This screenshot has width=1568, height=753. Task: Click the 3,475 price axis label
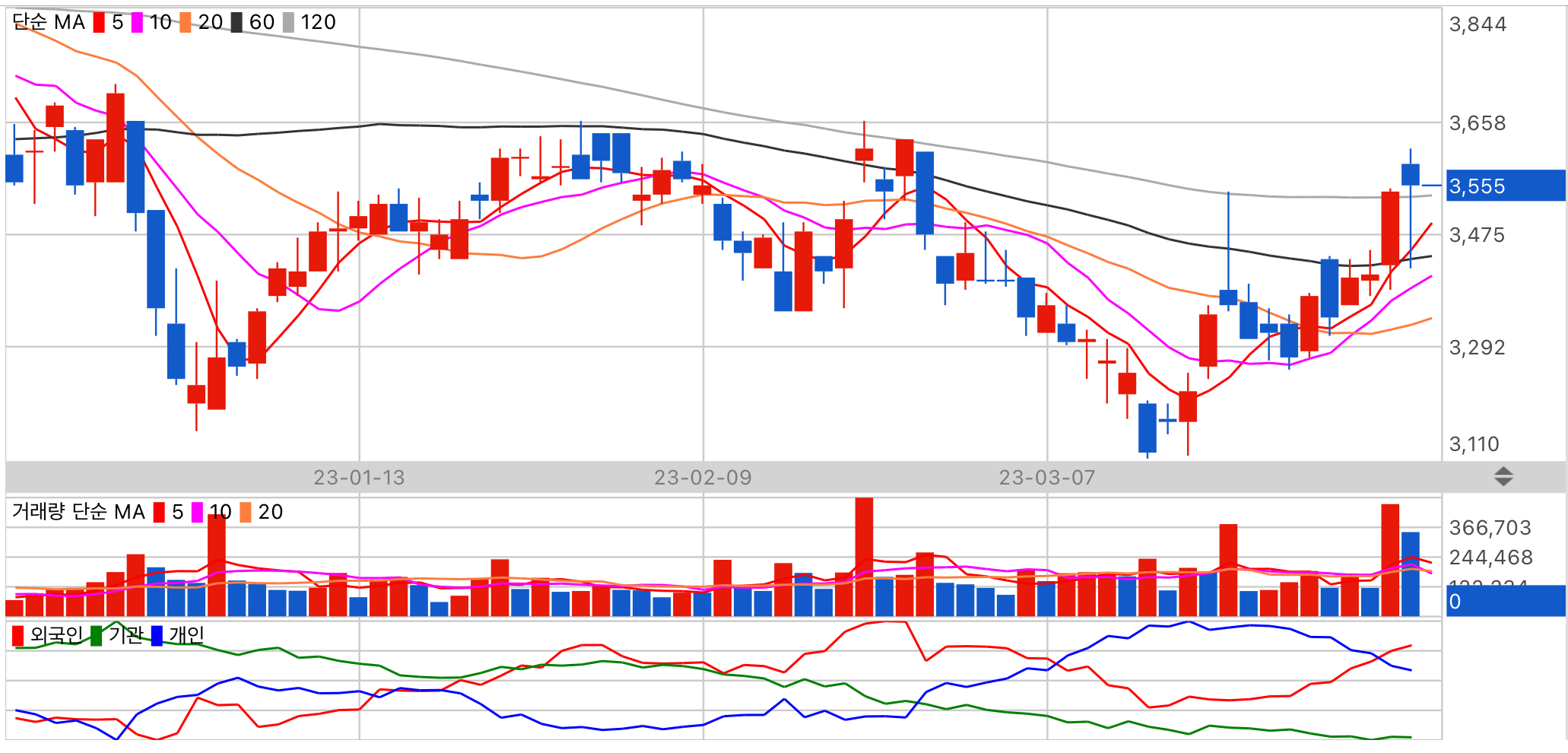pos(1477,235)
